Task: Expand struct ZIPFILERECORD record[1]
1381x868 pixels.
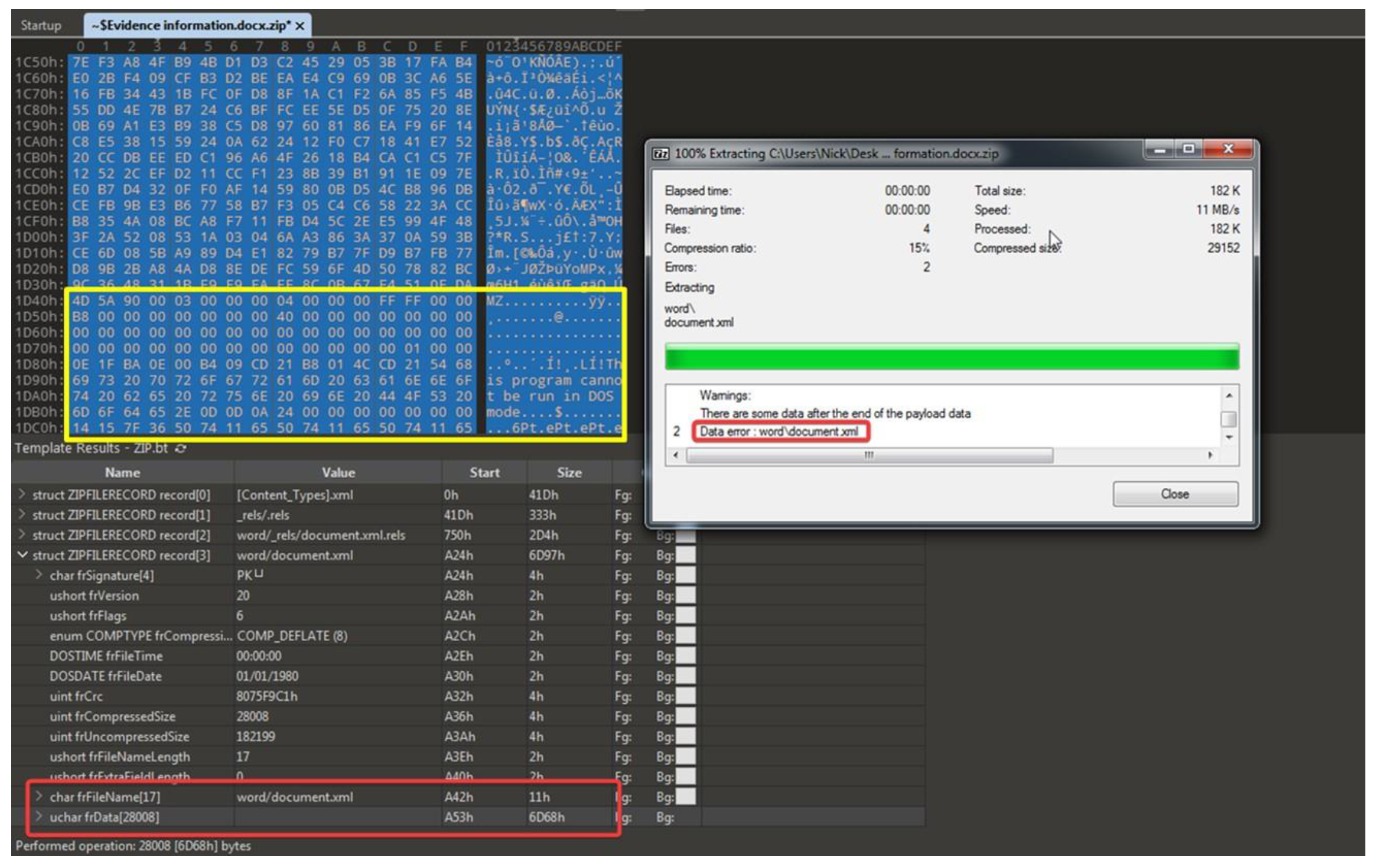Action: click(22, 515)
